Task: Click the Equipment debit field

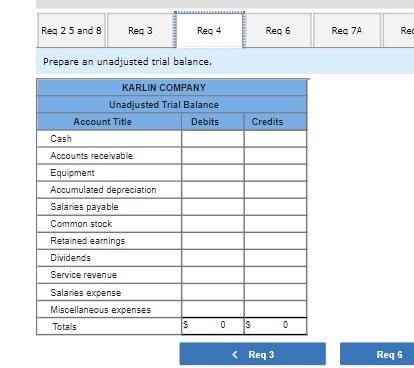Action: click(213, 173)
